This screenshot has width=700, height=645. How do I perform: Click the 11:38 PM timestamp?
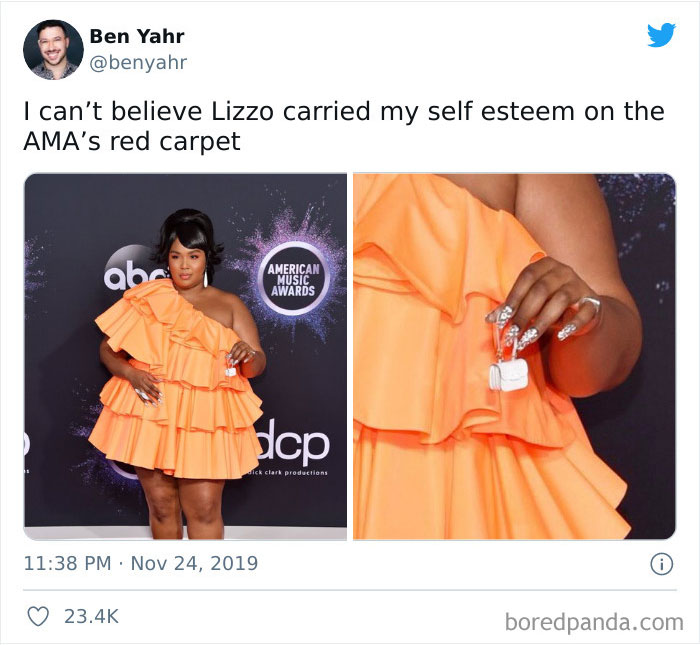67,563
